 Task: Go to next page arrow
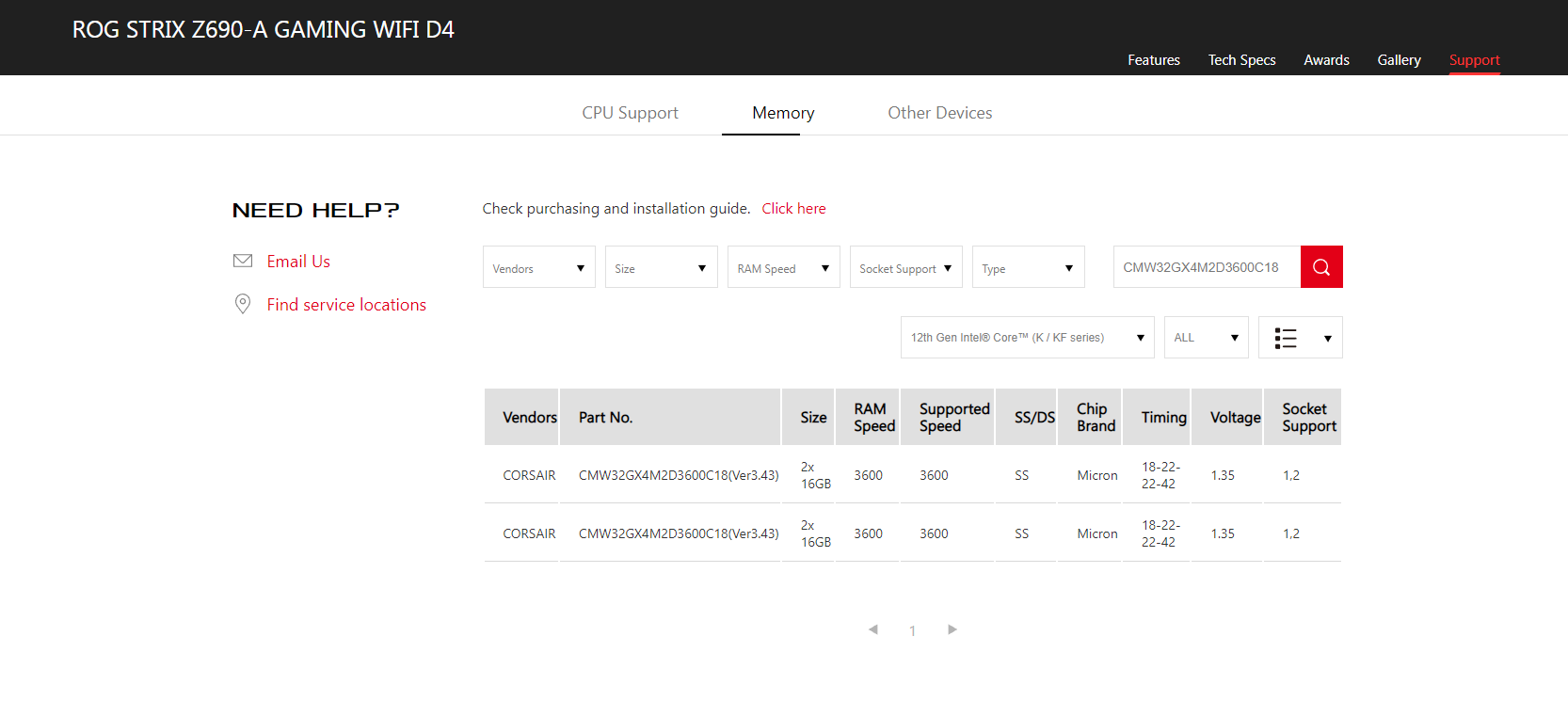coord(952,629)
